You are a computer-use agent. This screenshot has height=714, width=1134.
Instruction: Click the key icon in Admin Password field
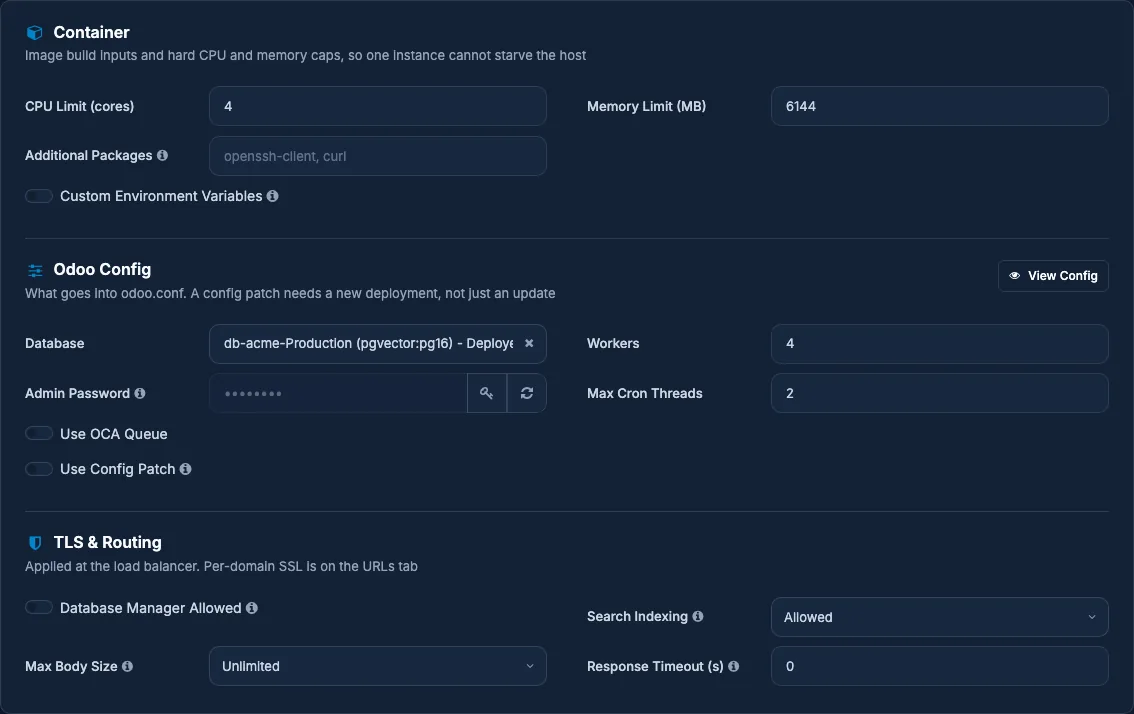(487, 393)
